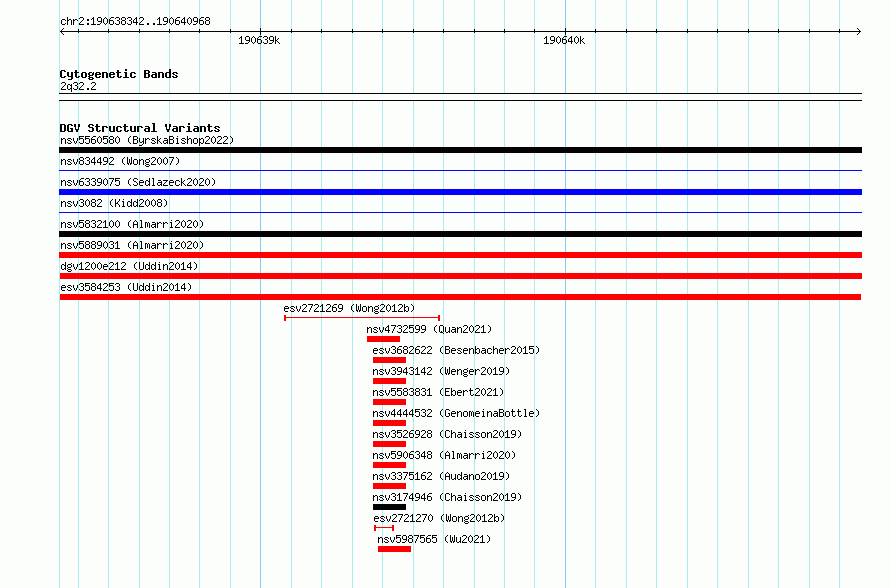Select the nsv5906348 red variant block

389,465
